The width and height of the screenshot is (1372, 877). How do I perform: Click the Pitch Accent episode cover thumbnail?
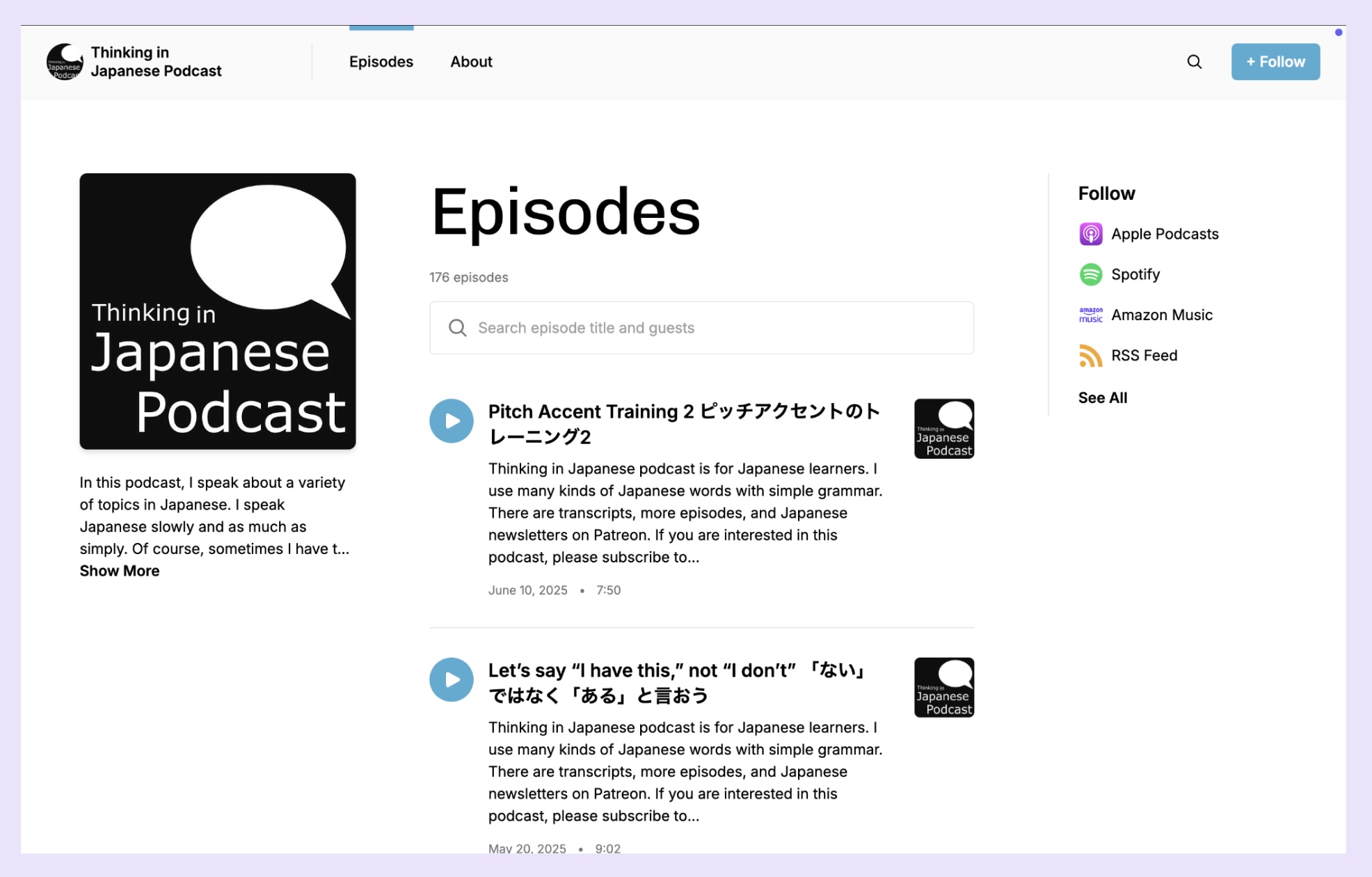[943, 429]
